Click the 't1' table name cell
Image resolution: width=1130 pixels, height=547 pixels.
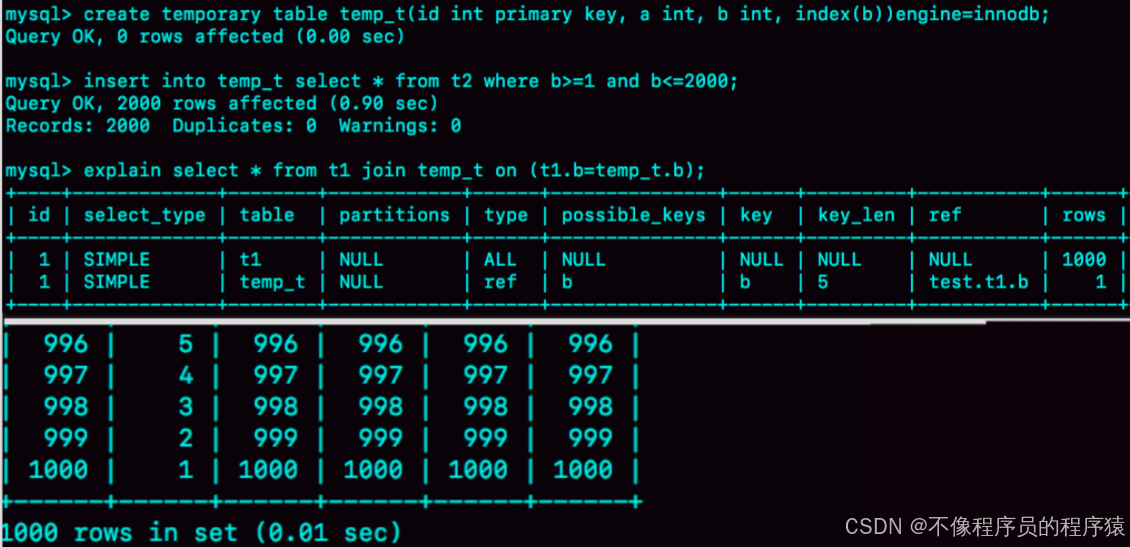(250, 259)
